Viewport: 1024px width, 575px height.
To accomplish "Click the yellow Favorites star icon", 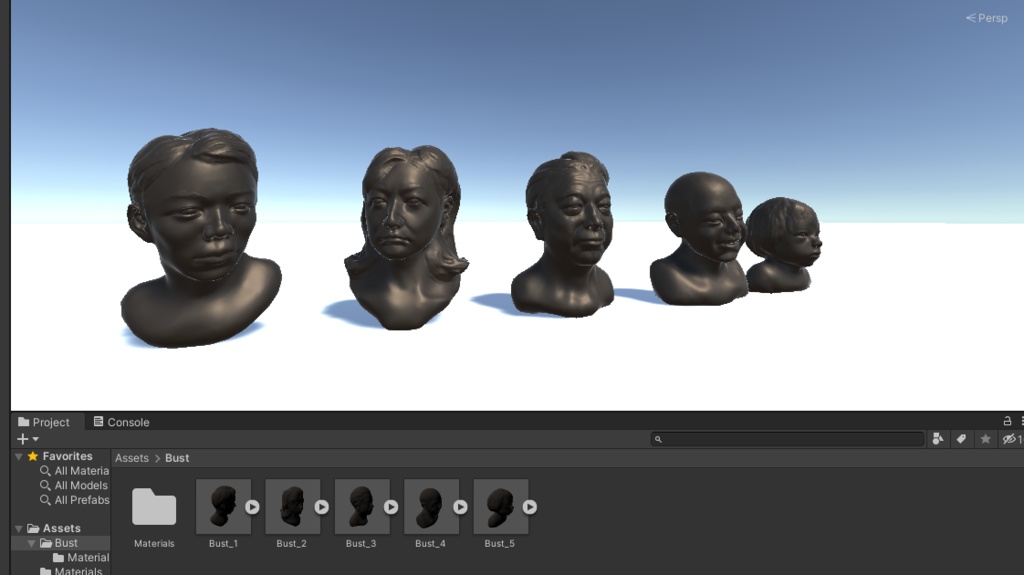I will [x=33, y=456].
